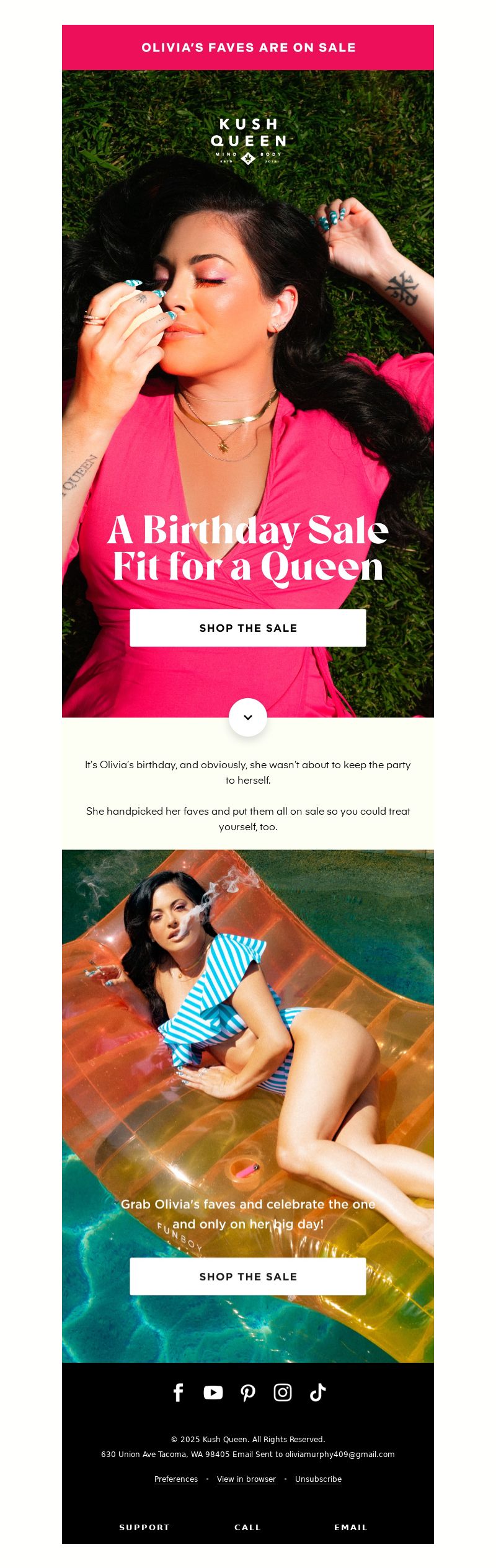Open the Preferences link
The height and width of the screenshot is (1568, 496).
(x=176, y=1479)
